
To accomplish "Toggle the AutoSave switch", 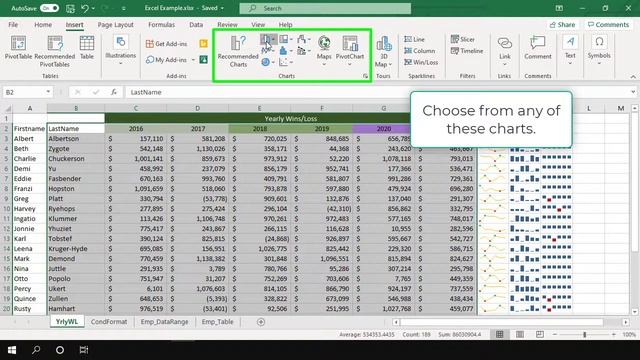I will pyautogui.click(x=49, y=8).
